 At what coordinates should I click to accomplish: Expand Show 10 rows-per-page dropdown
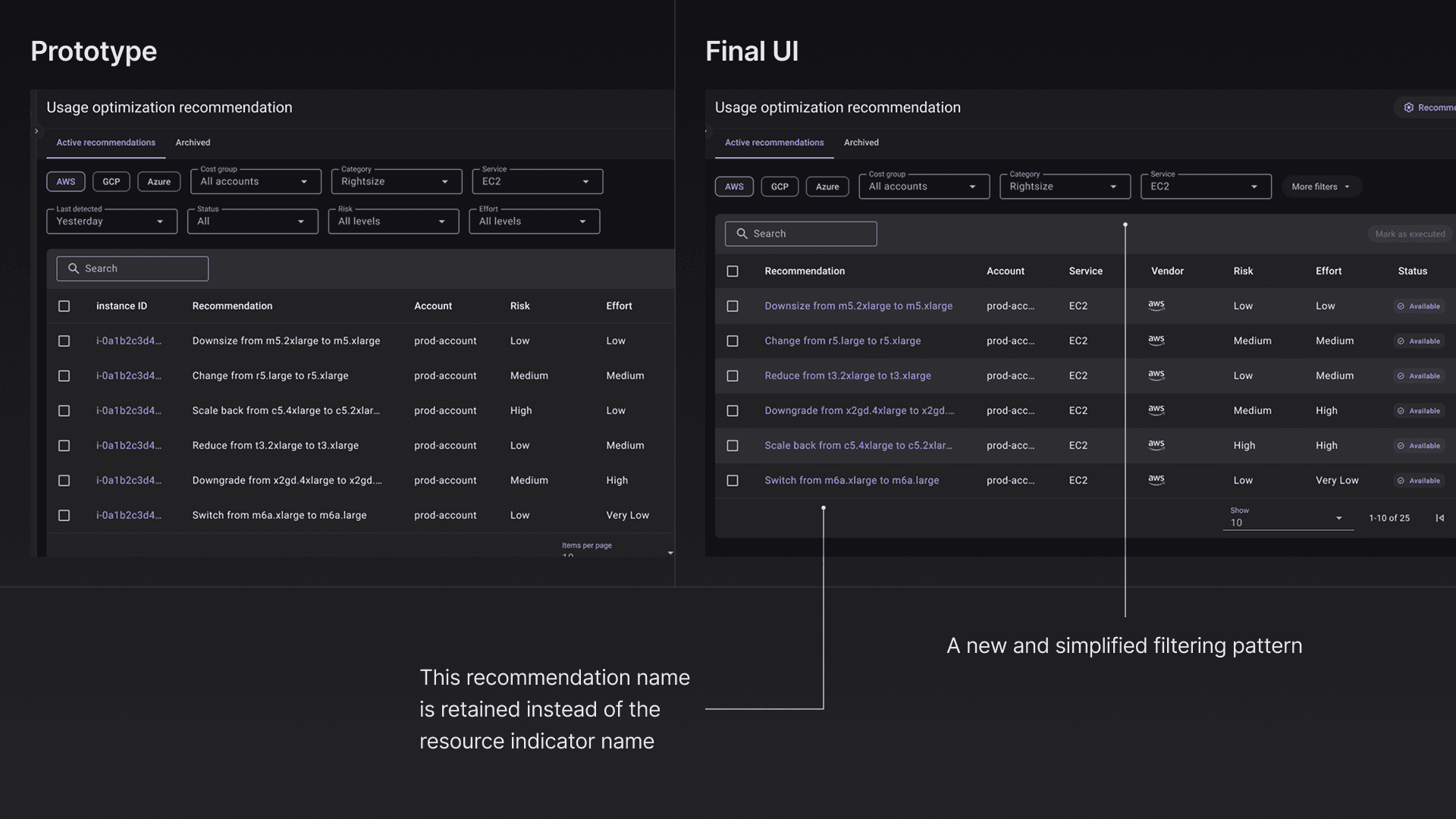click(x=1287, y=519)
